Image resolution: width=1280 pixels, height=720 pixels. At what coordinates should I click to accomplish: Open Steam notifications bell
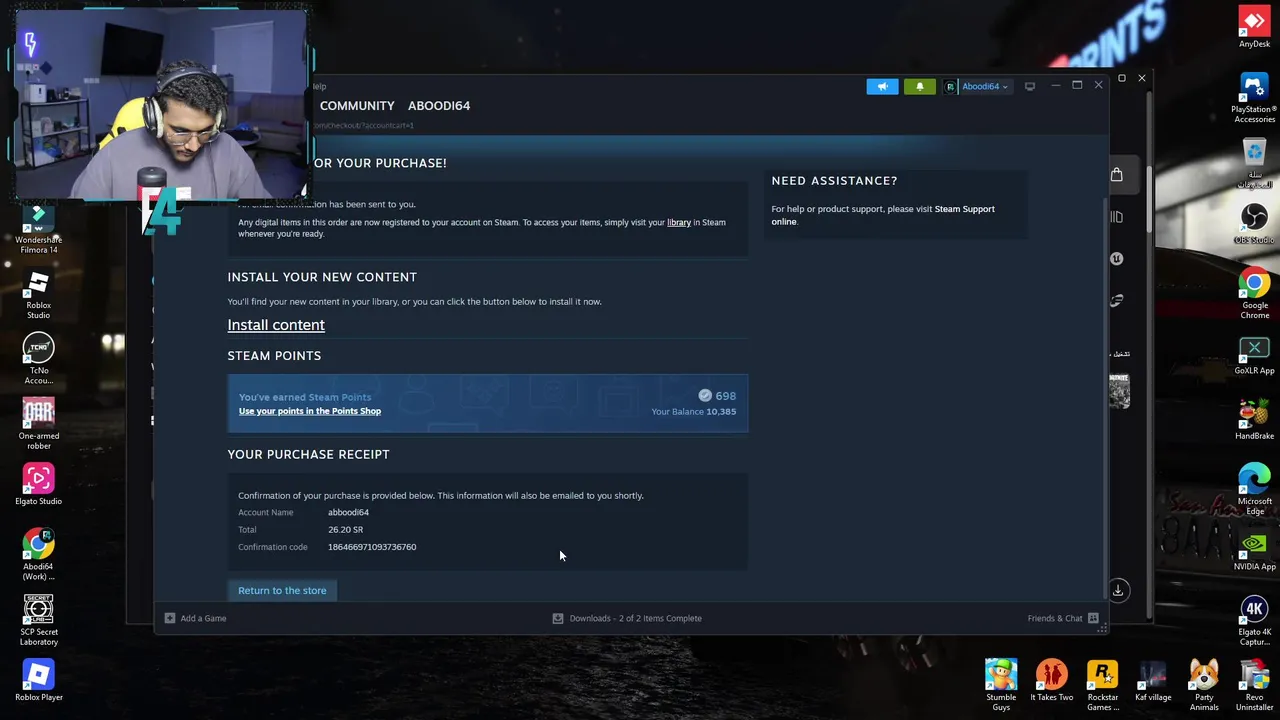[x=919, y=87]
